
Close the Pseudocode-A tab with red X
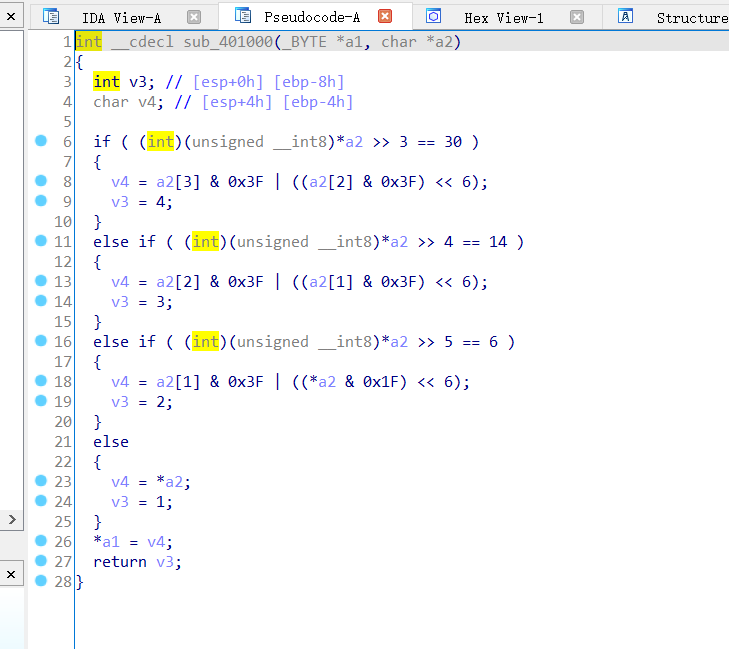coord(385,17)
